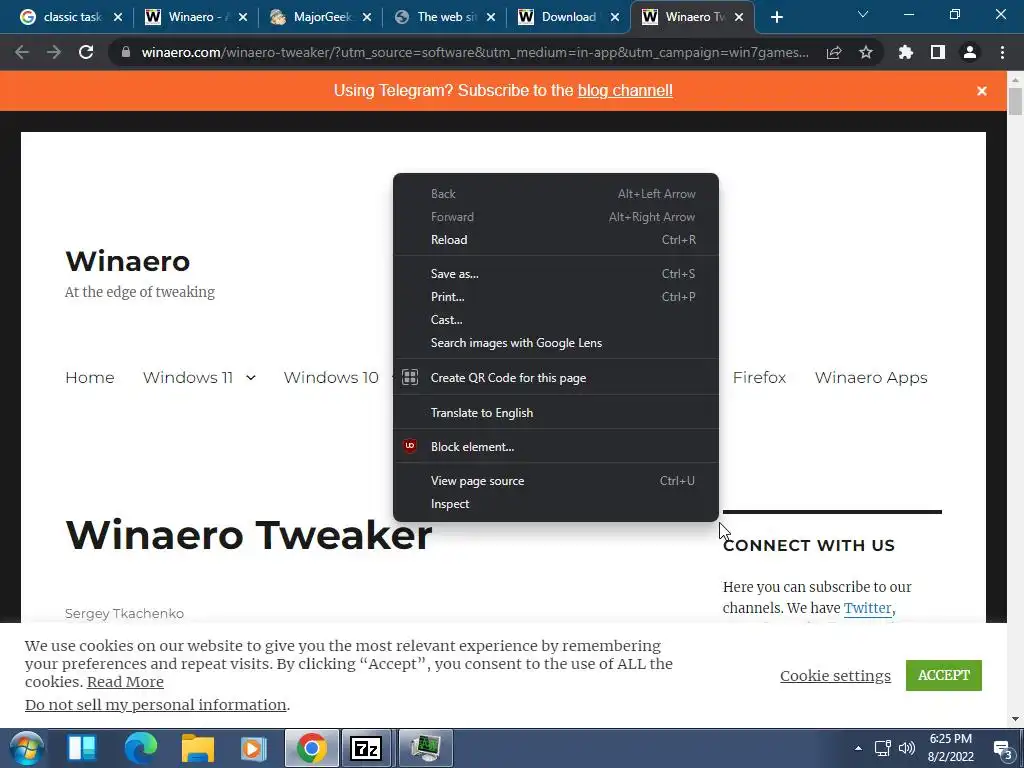Image resolution: width=1024 pixels, height=768 pixels.
Task: Accept cookies with green ACCEPT button
Action: click(944, 675)
